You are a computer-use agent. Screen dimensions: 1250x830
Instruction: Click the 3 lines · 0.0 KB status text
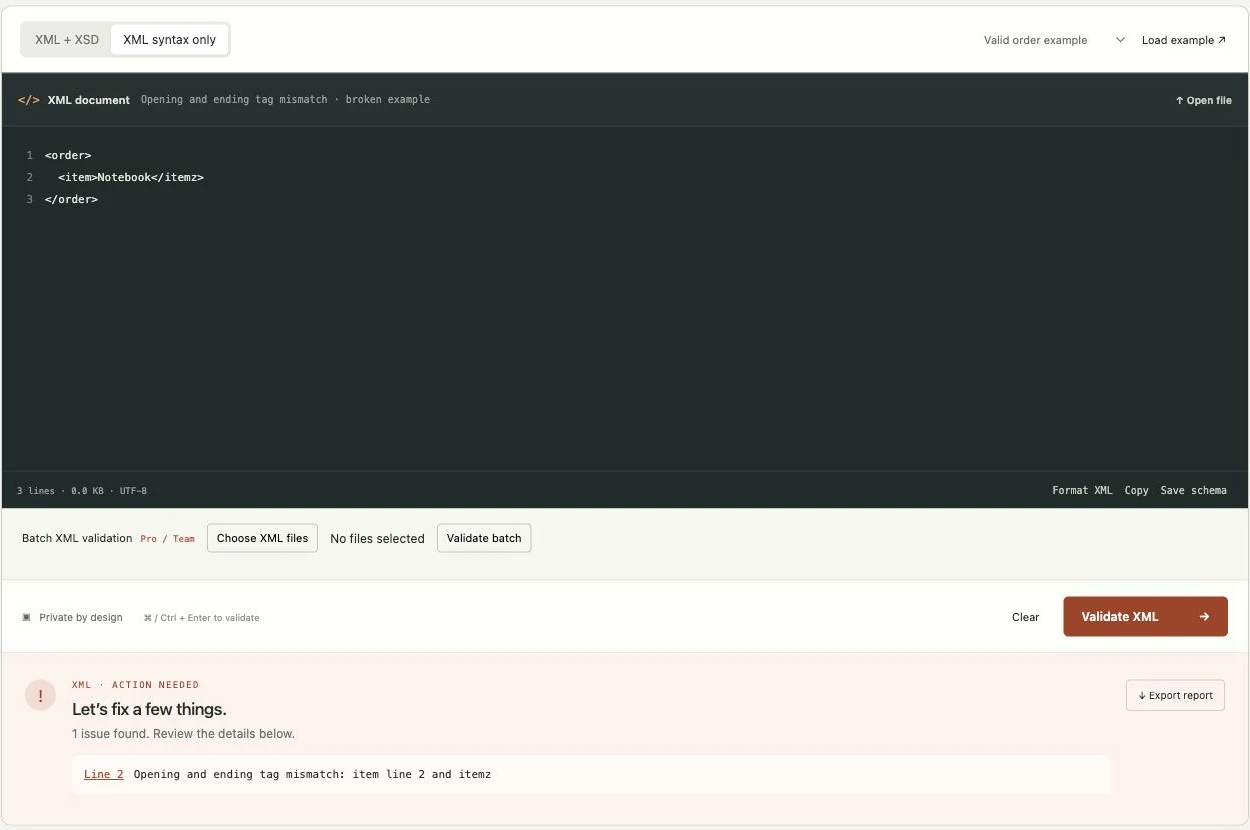(x=82, y=491)
